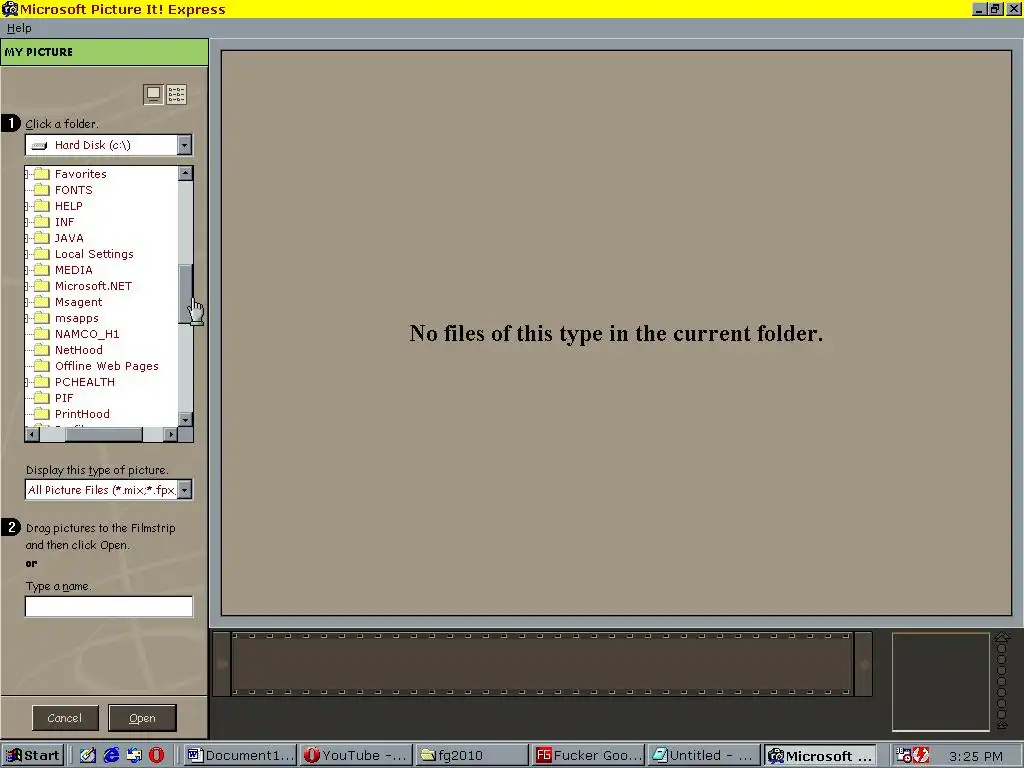The image size is (1024, 768).
Task: Expand the Favorites folder tree node
Action: click(27, 174)
